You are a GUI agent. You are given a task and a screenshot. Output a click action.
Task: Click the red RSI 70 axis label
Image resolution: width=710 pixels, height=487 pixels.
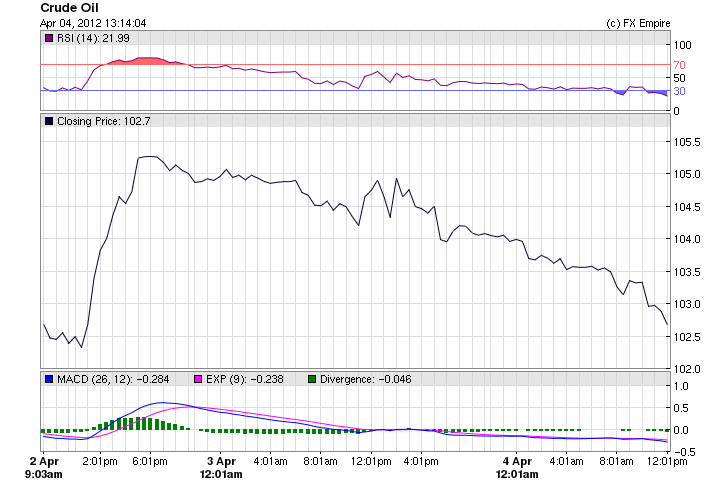(679, 65)
